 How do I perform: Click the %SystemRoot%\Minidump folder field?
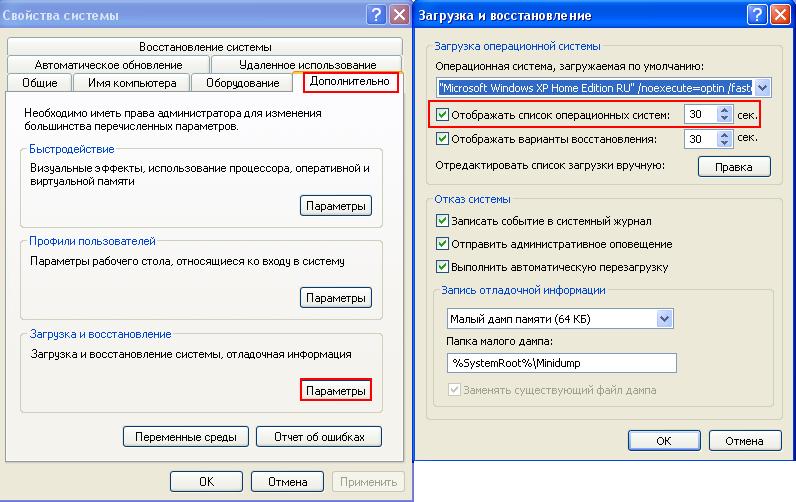pyautogui.click(x=561, y=363)
